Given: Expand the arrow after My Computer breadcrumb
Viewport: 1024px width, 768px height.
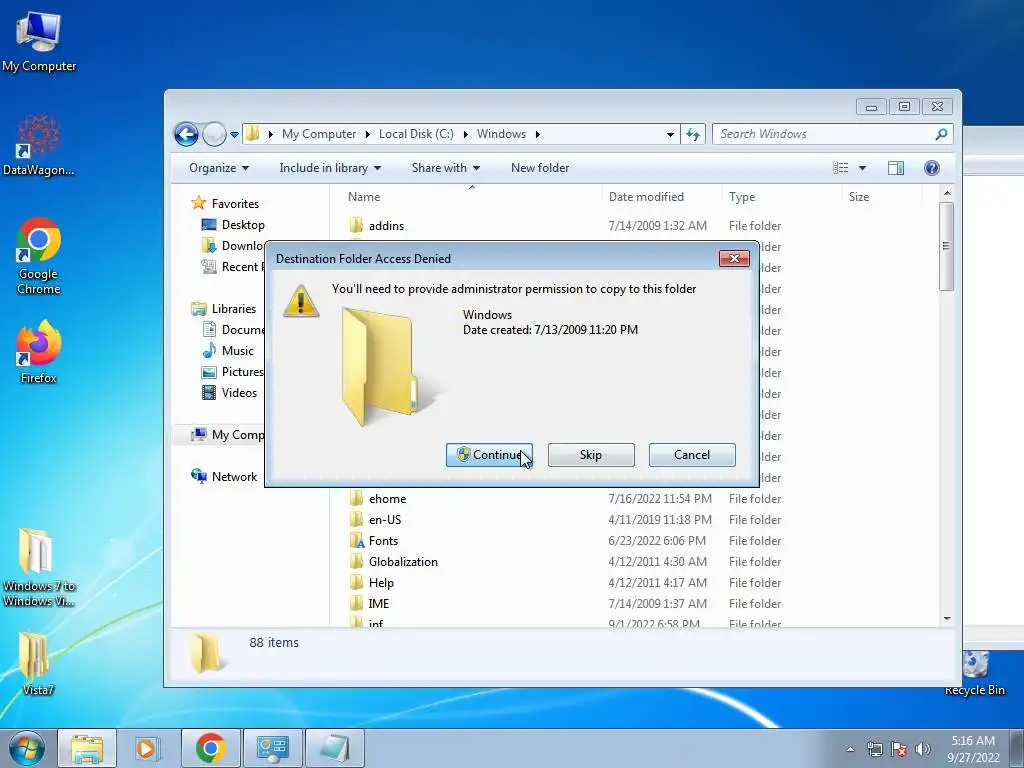Looking at the screenshot, I should (x=367, y=134).
